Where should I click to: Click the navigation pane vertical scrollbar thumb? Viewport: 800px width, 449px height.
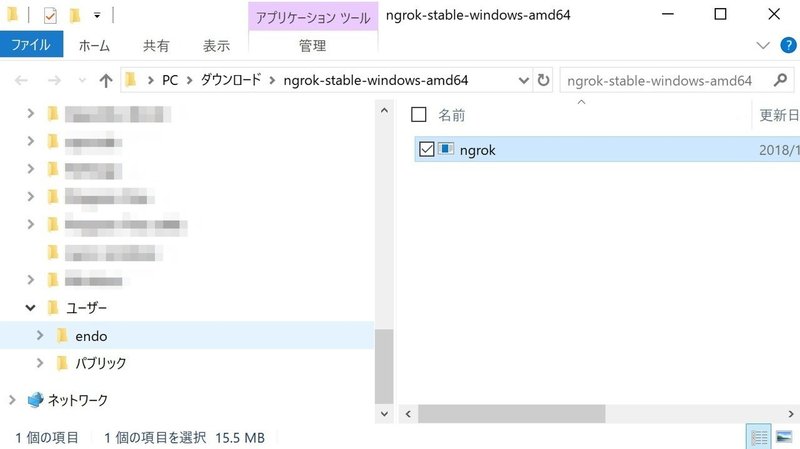tap(384, 366)
